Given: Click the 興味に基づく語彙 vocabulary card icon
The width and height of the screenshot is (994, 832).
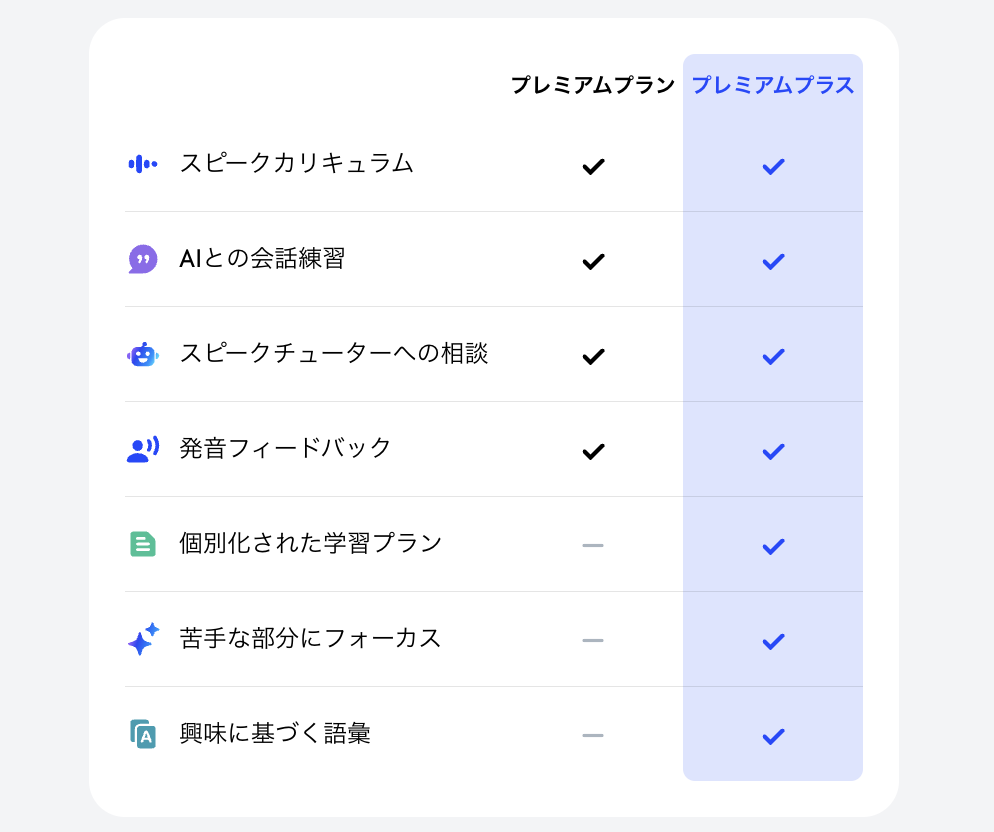Looking at the screenshot, I should pyautogui.click(x=143, y=734).
